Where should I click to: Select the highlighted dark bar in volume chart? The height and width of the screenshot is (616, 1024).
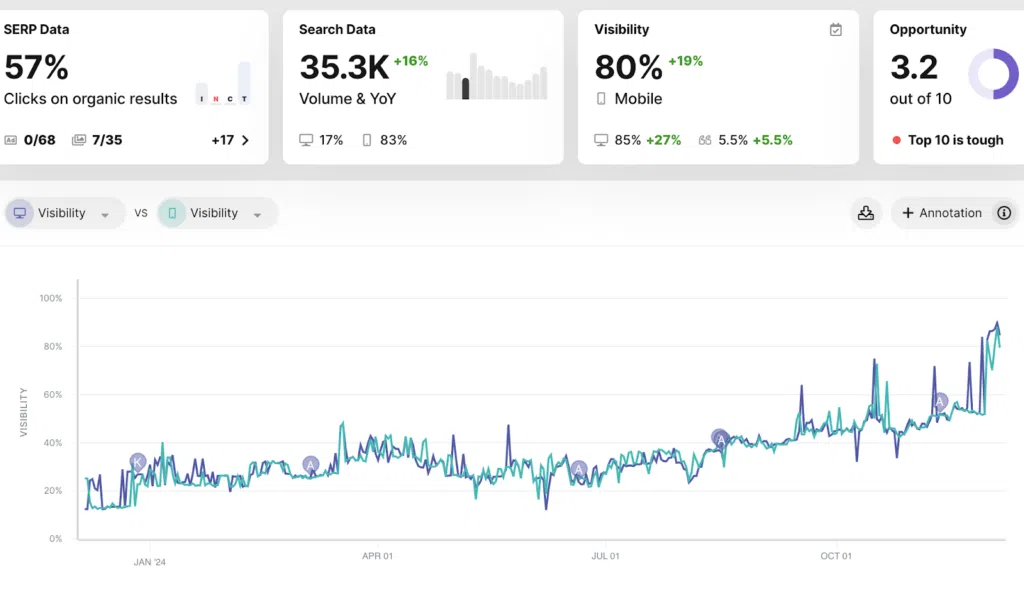466,88
